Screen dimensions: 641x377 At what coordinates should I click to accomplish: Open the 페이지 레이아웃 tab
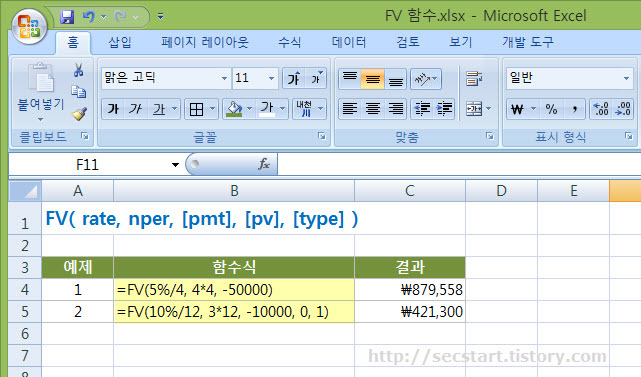pos(205,42)
